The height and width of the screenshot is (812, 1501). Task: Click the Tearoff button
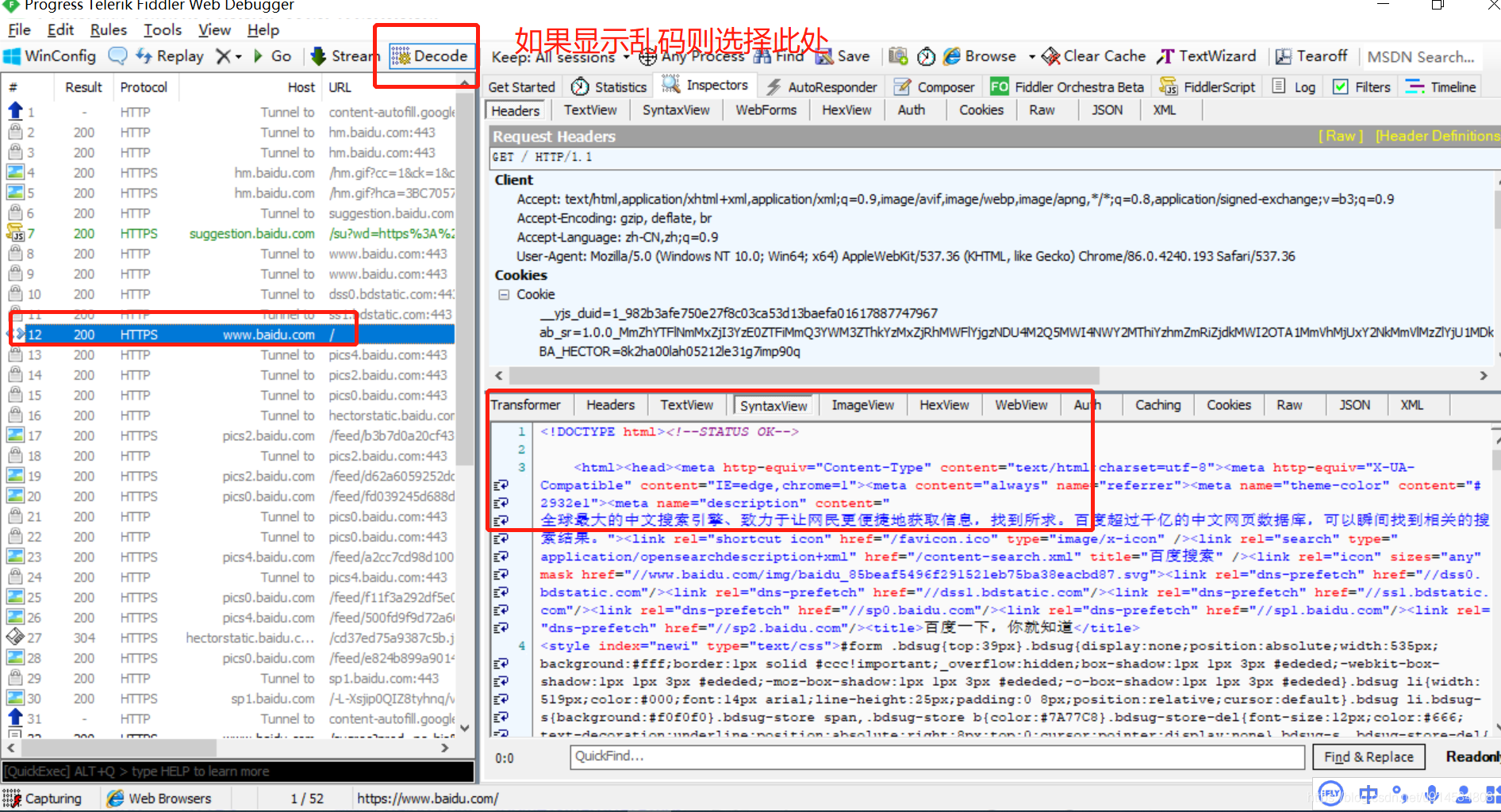click(x=1311, y=56)
